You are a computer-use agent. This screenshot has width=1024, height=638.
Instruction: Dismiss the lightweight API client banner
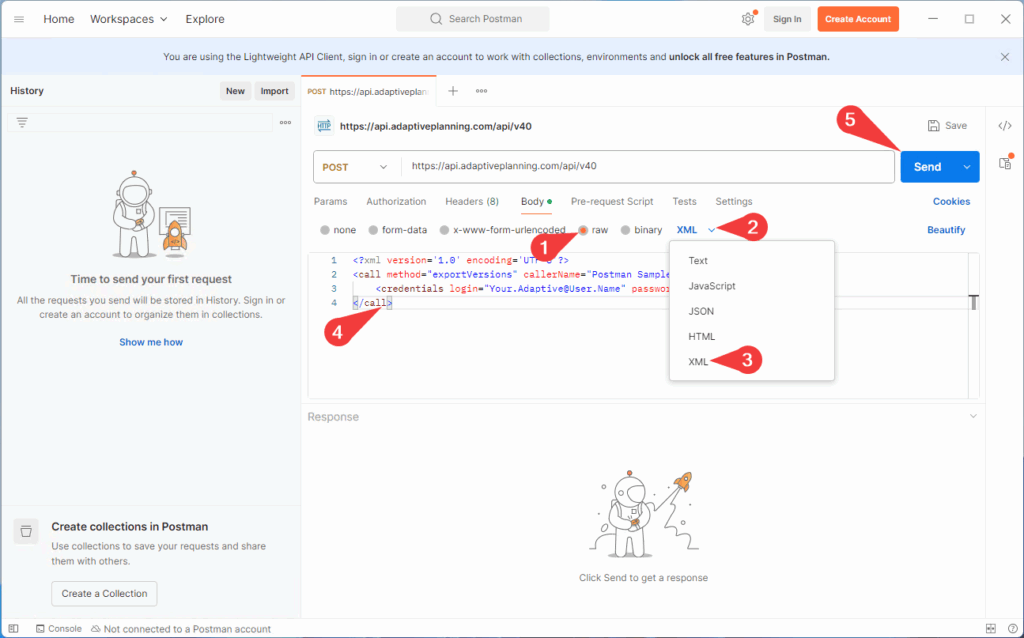[x=1005, y=57]
